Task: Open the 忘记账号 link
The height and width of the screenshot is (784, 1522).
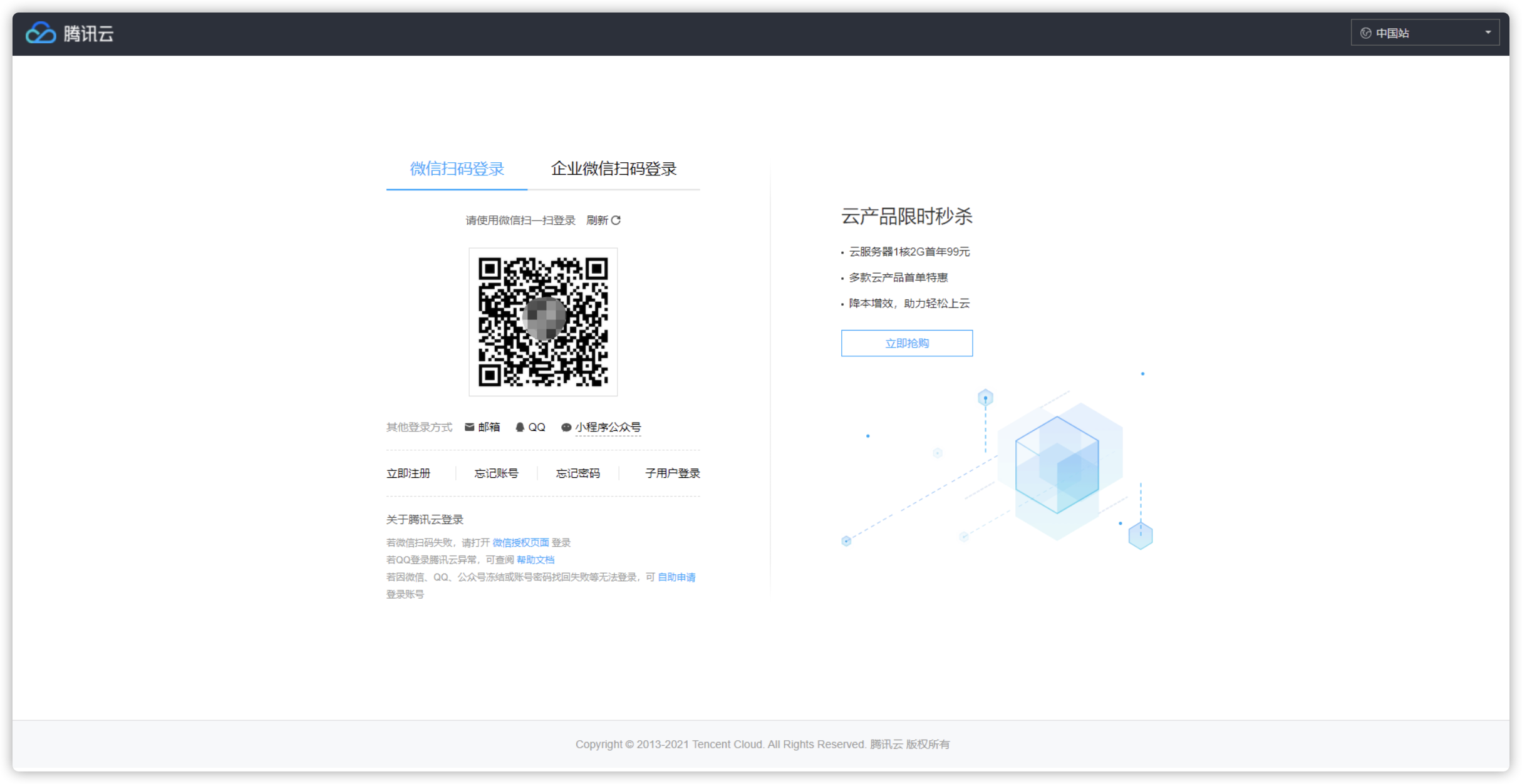Action: coord(496,473)
